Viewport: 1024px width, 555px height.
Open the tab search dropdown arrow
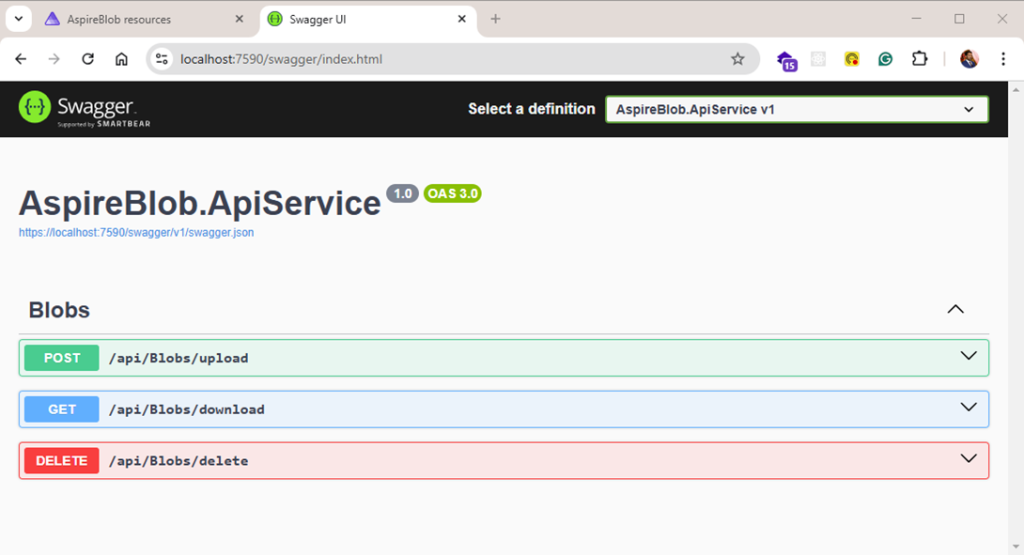[x=19, y=19]
